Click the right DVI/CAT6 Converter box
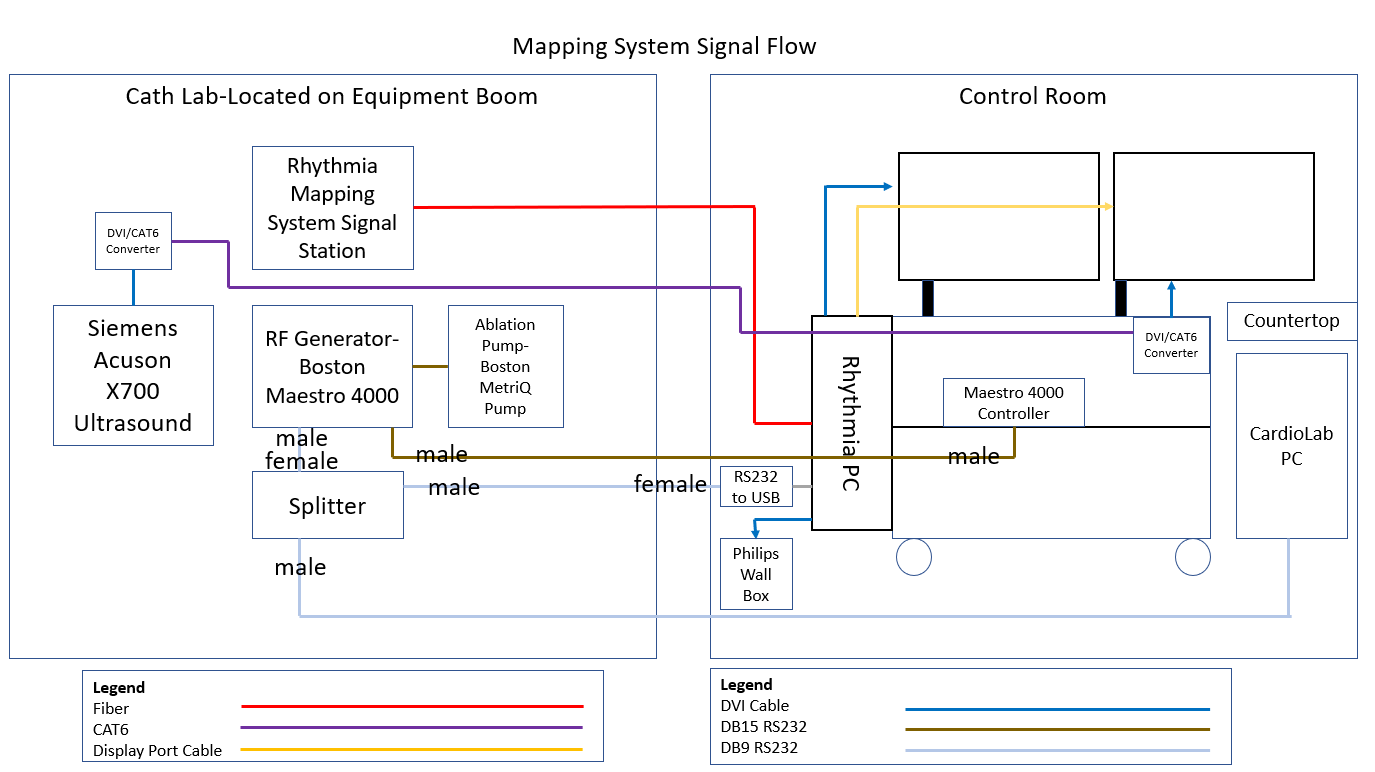1375x772 pixels. click(1171, 344)
